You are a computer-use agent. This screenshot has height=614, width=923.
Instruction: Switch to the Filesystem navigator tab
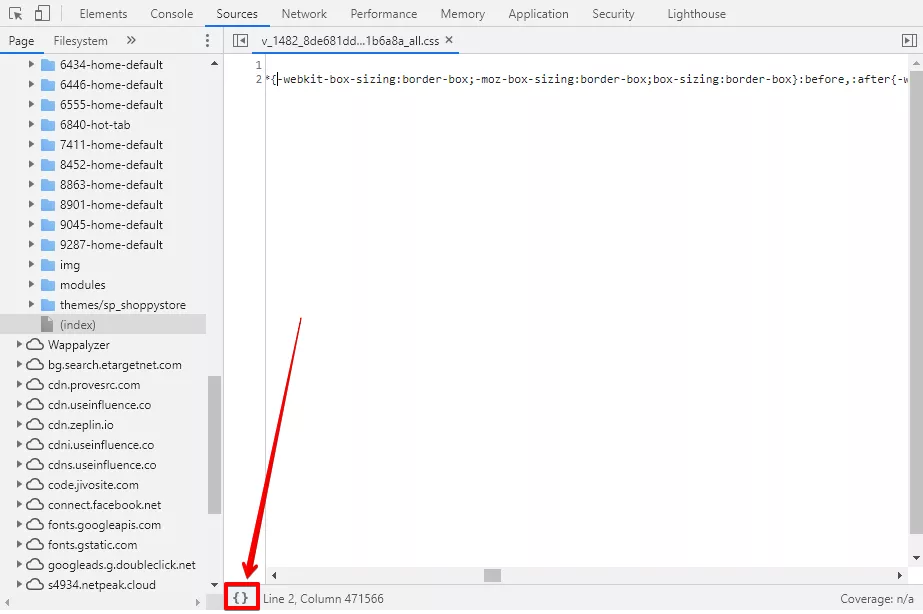81,41
